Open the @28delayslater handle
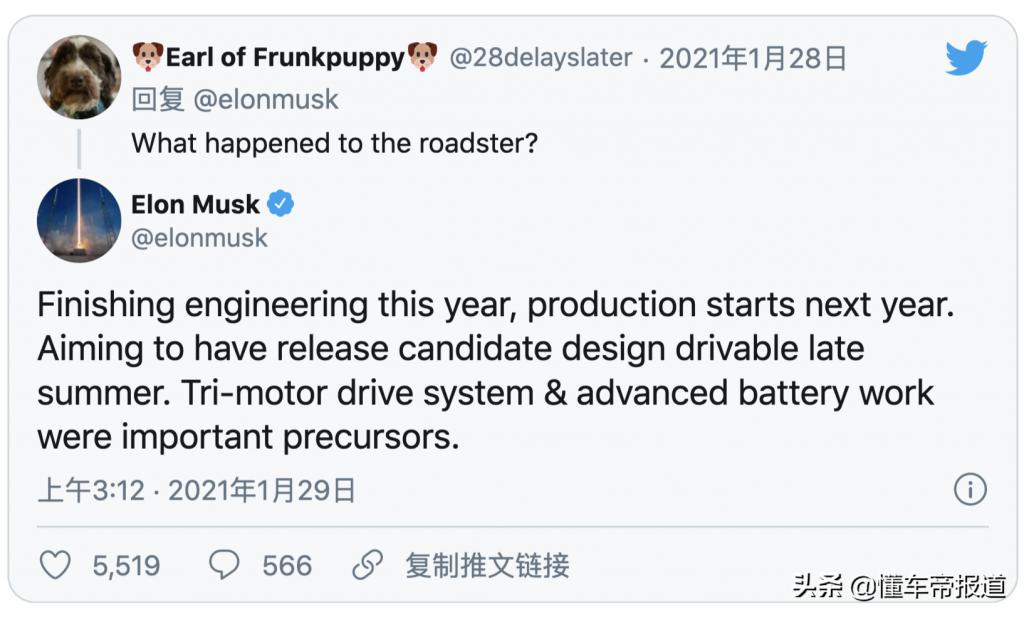This screenshot has height=617, width=1024. (540, 58)
